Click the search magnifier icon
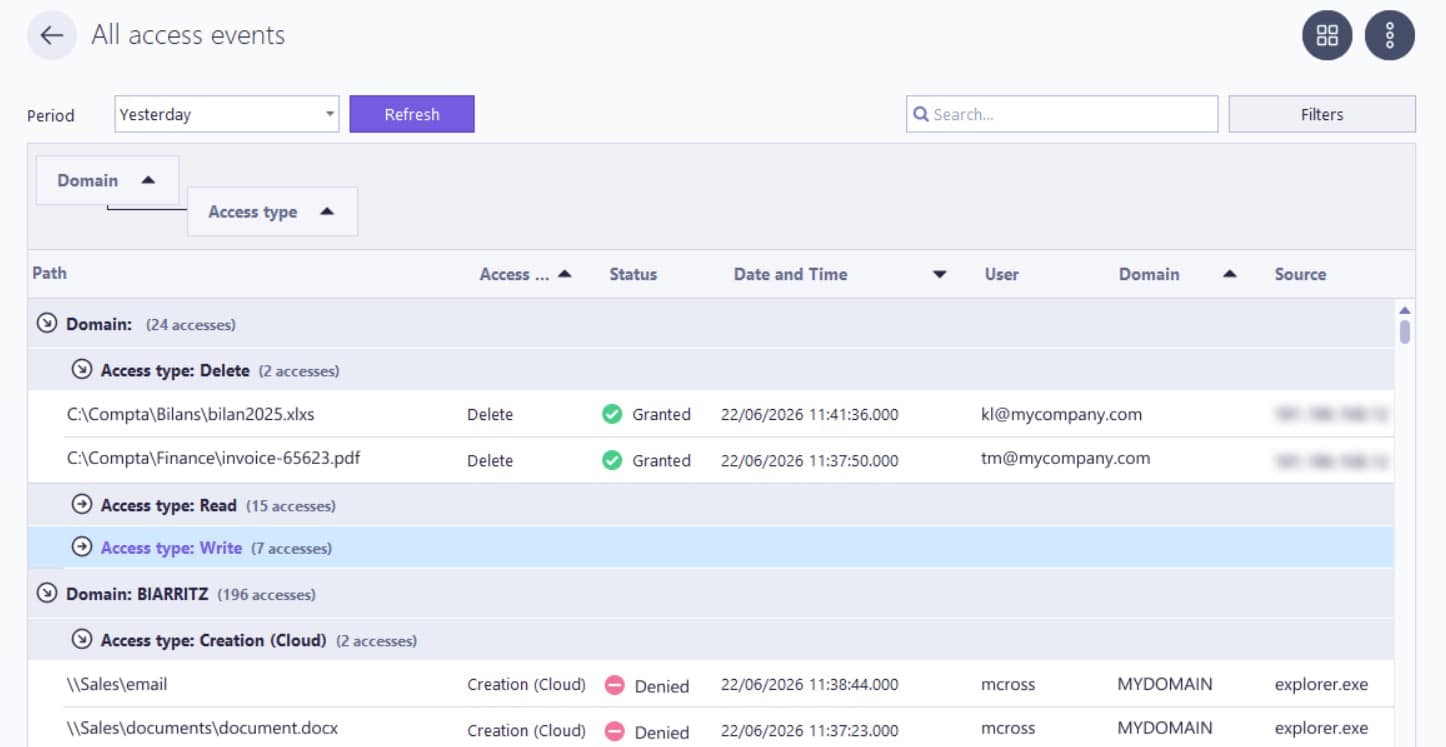Image resolution: width=1446 pixels, height=747 pixels. 921,114
